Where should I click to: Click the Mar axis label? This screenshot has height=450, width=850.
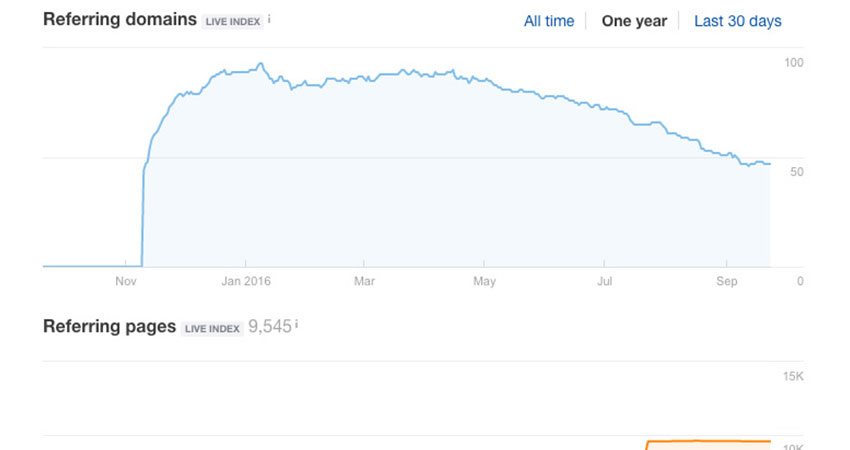[x=365, y=282]
